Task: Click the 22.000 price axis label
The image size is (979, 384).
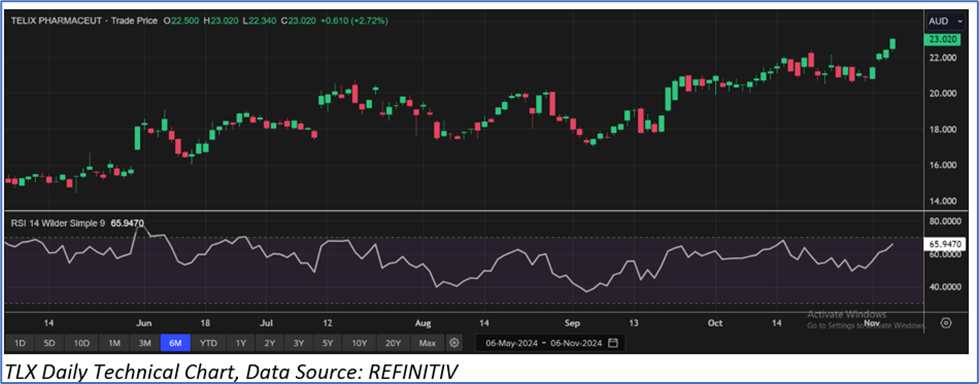Action: [x=944, y=57]
